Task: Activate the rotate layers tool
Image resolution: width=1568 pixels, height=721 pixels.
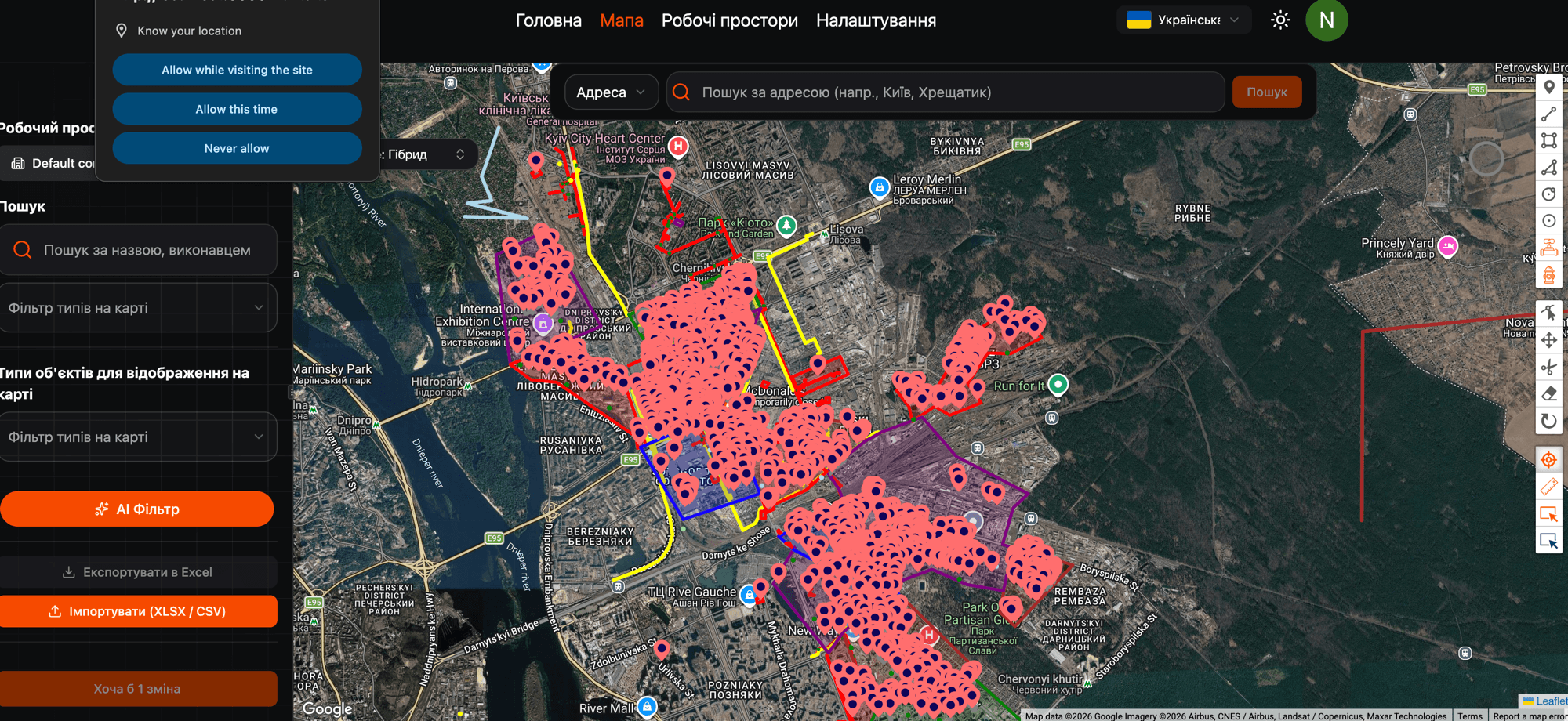Action: coord(1548,421)
